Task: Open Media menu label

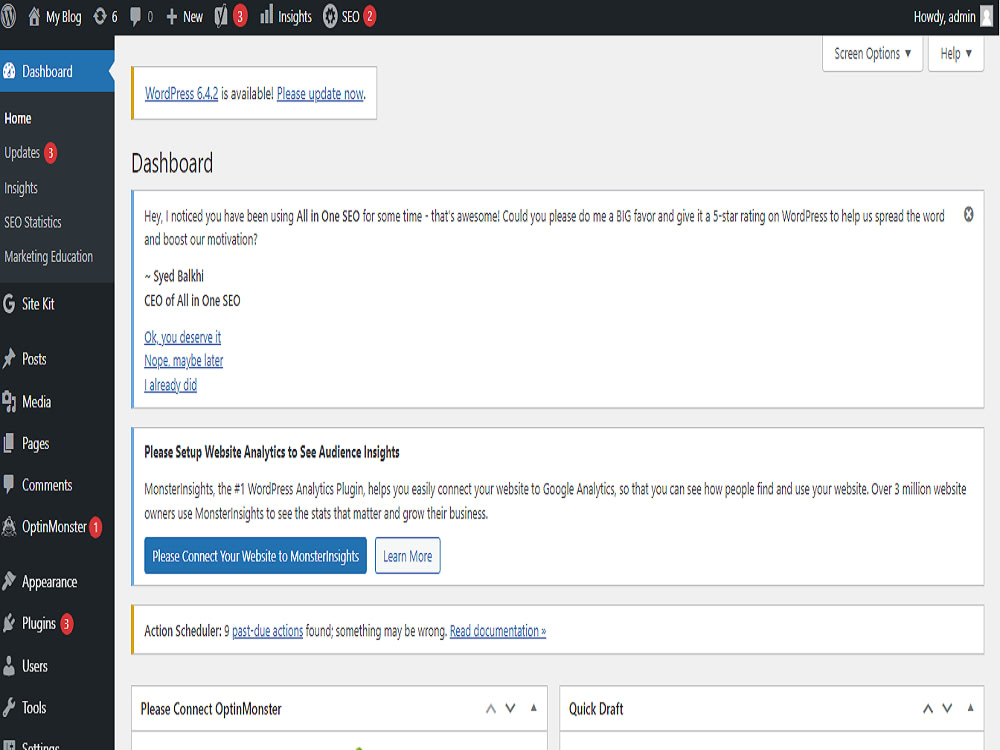Action: point(36,402)
